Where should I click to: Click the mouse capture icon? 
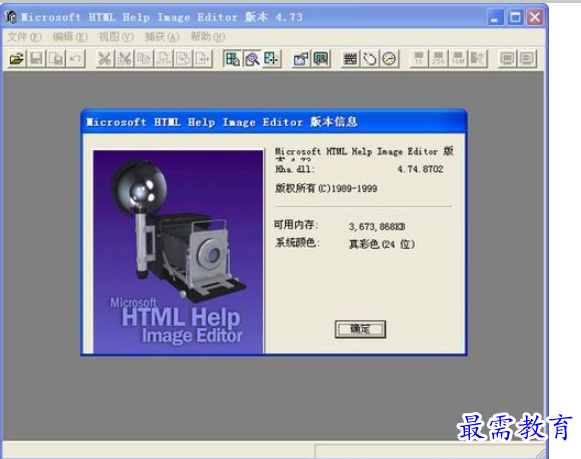(x=369, y=59)
